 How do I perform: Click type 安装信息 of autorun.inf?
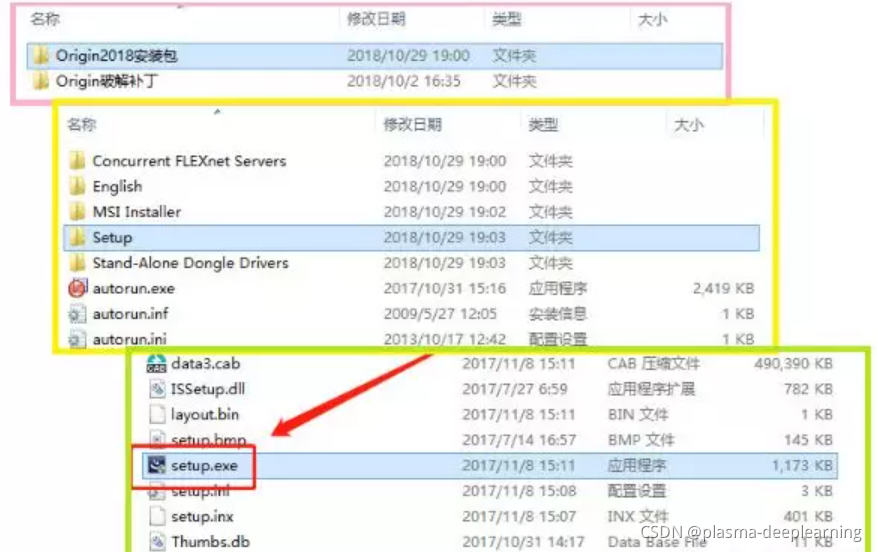click(x=557, y=314)
